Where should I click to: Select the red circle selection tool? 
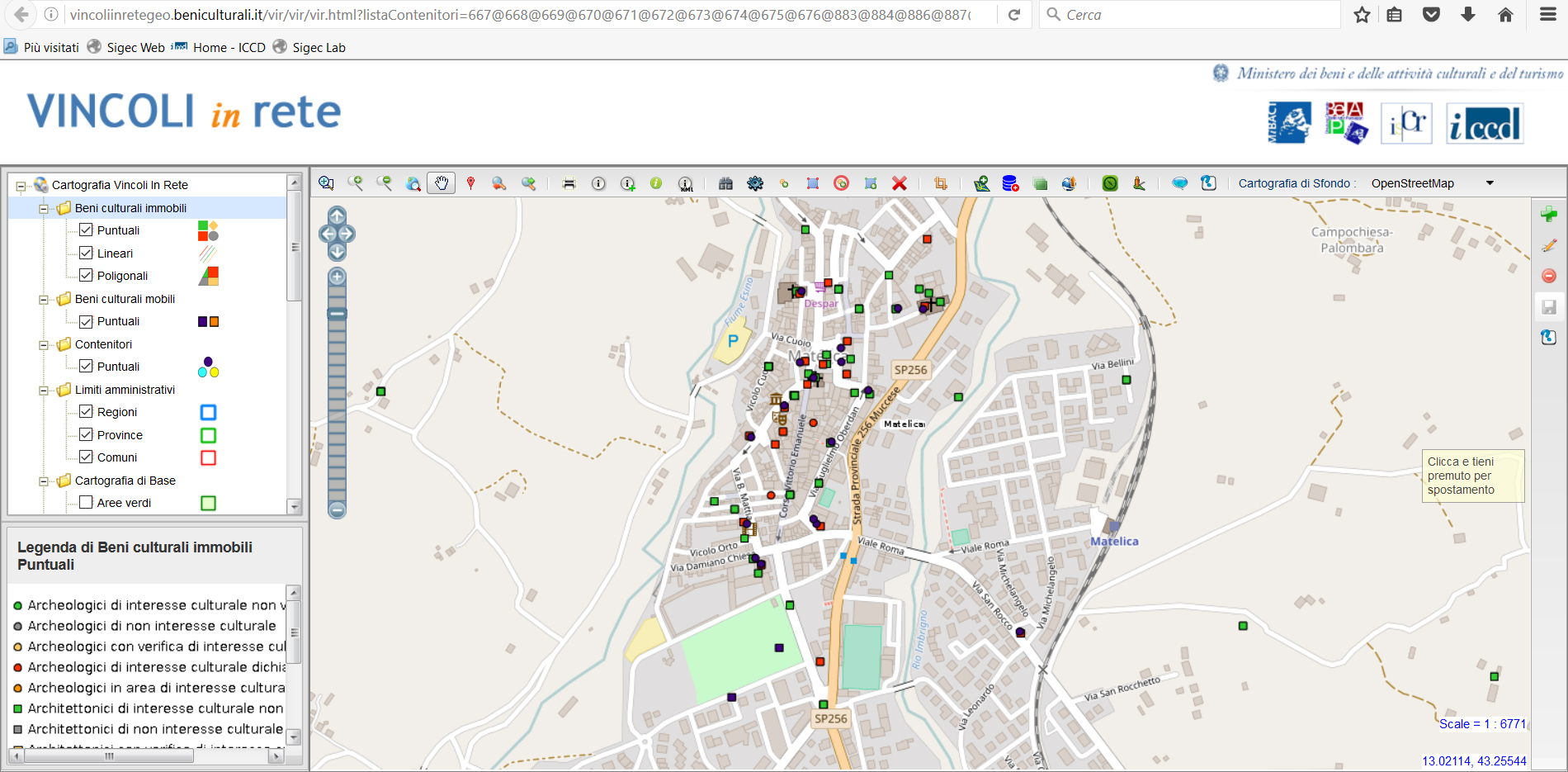click(x=842, y=183)
